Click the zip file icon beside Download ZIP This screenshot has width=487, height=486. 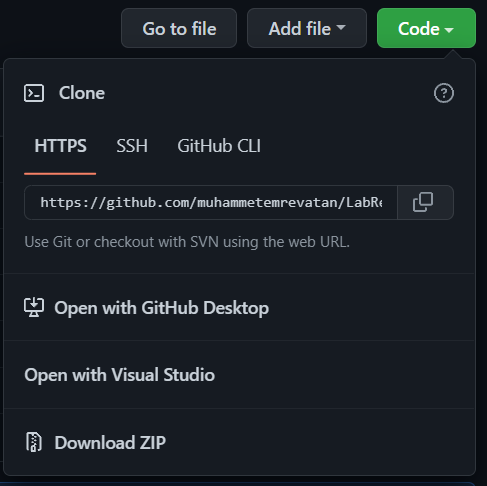(34, 442)
